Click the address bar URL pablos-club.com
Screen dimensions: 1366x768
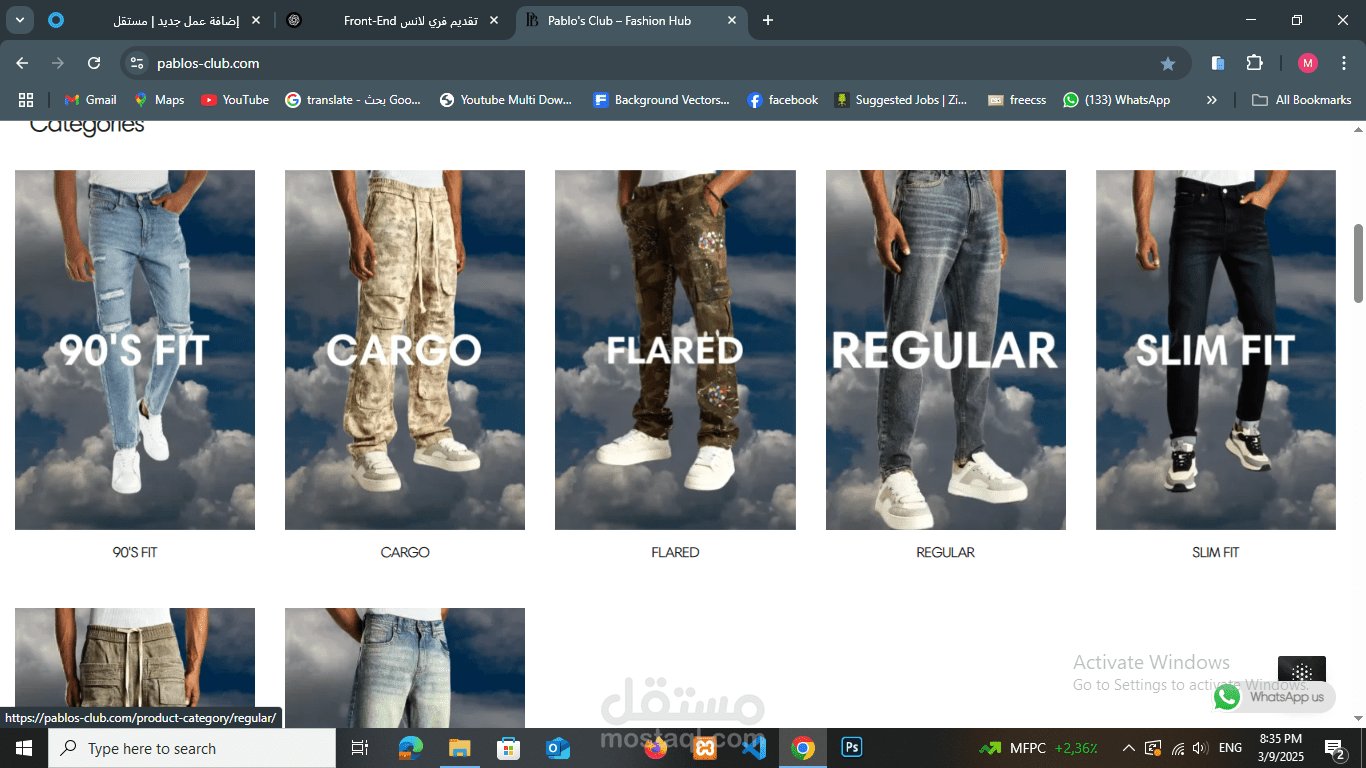(208, 63)
